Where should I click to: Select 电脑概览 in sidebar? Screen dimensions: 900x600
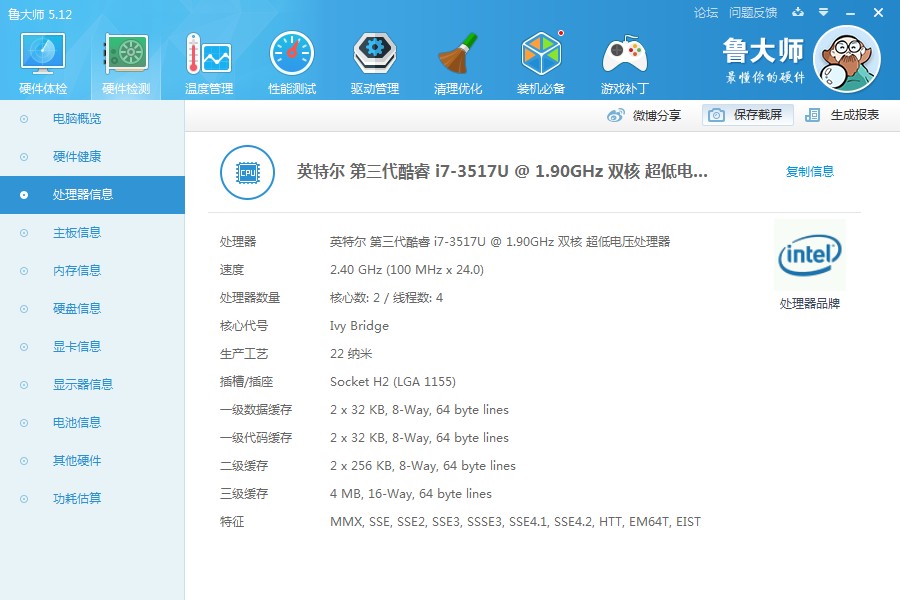(x=92, y=119)
